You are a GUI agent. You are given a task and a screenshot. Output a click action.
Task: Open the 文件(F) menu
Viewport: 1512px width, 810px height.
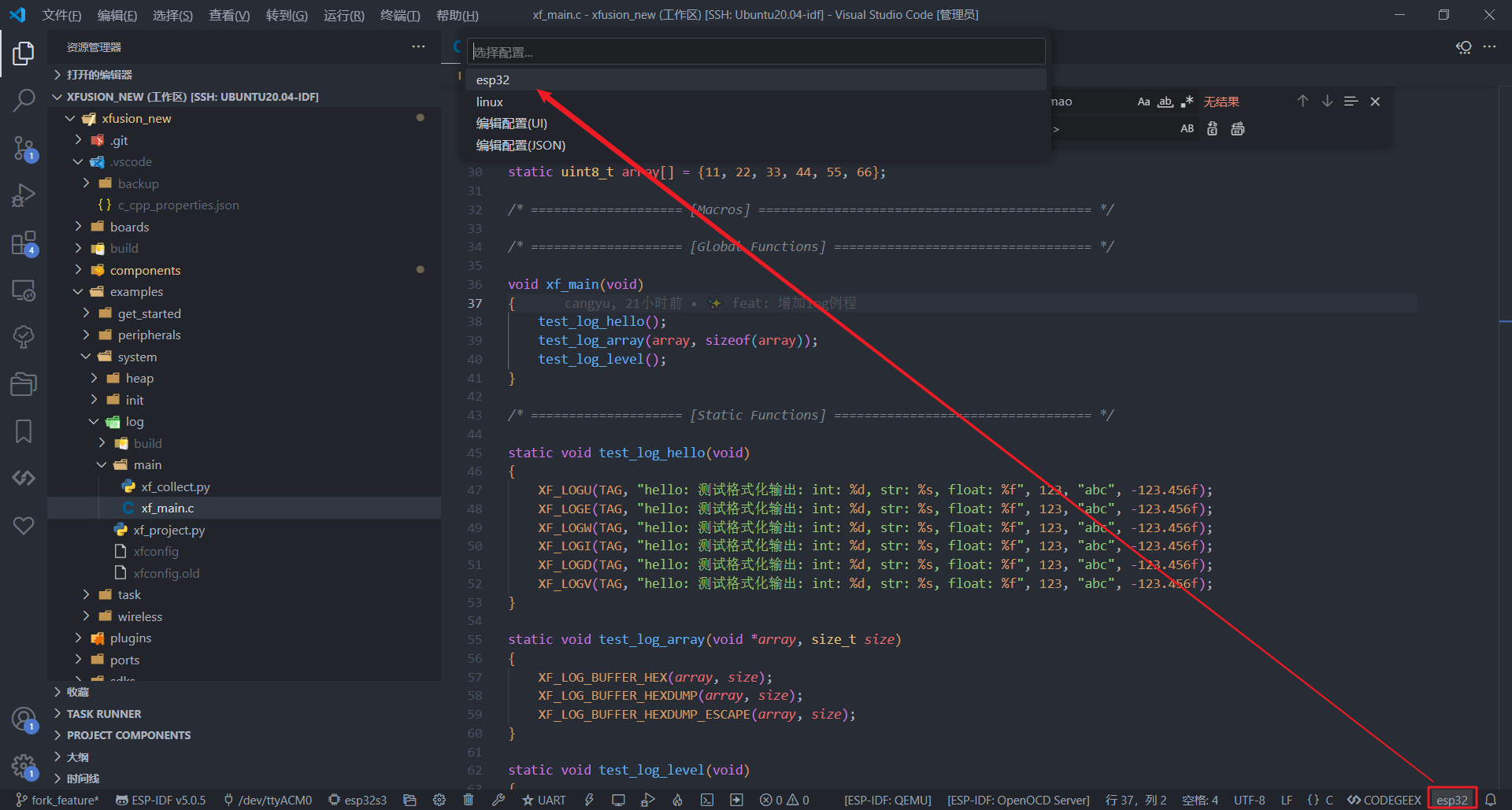[x=61, y=15]
